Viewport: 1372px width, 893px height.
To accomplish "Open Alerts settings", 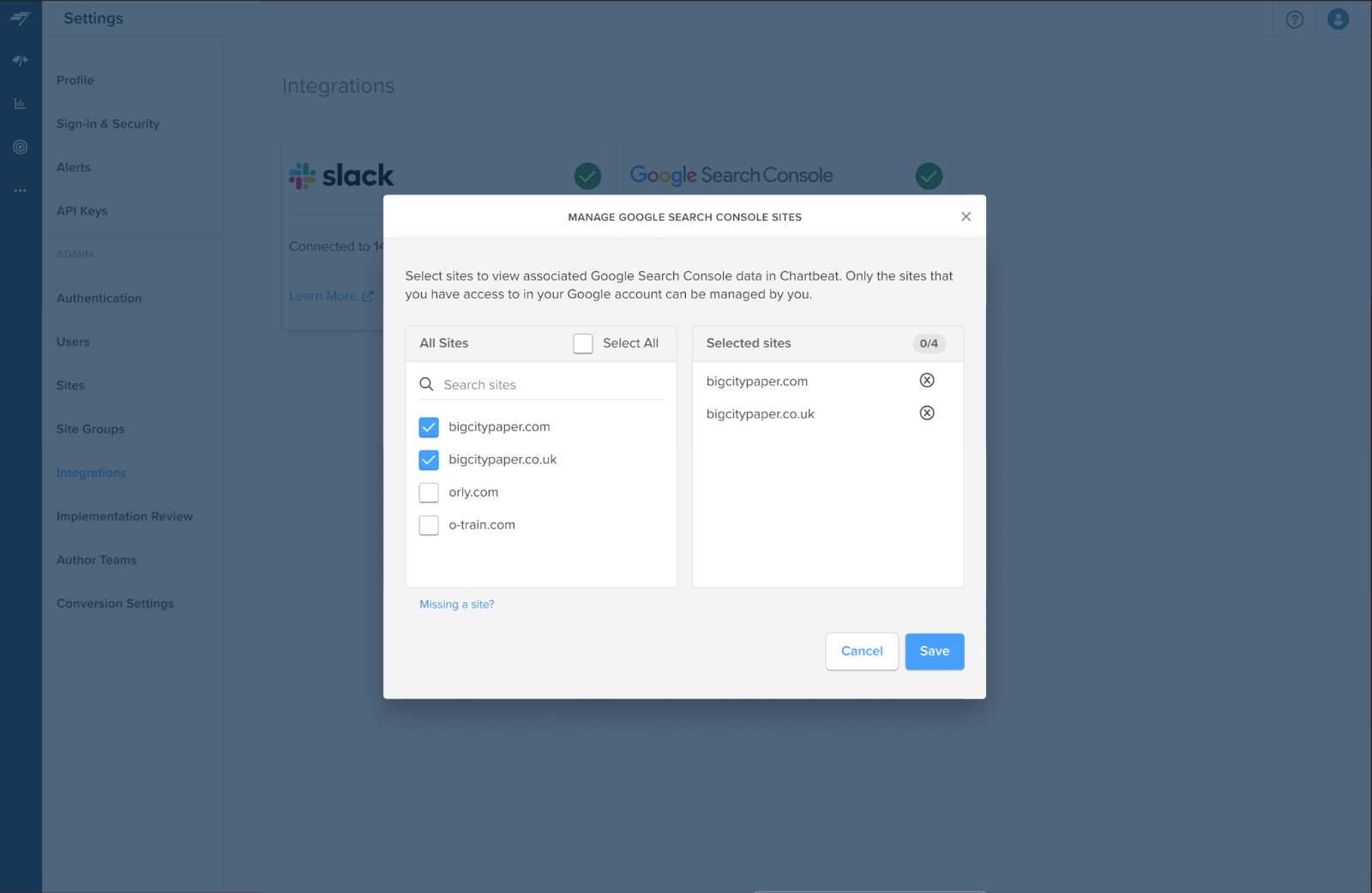I will point(74,167).
